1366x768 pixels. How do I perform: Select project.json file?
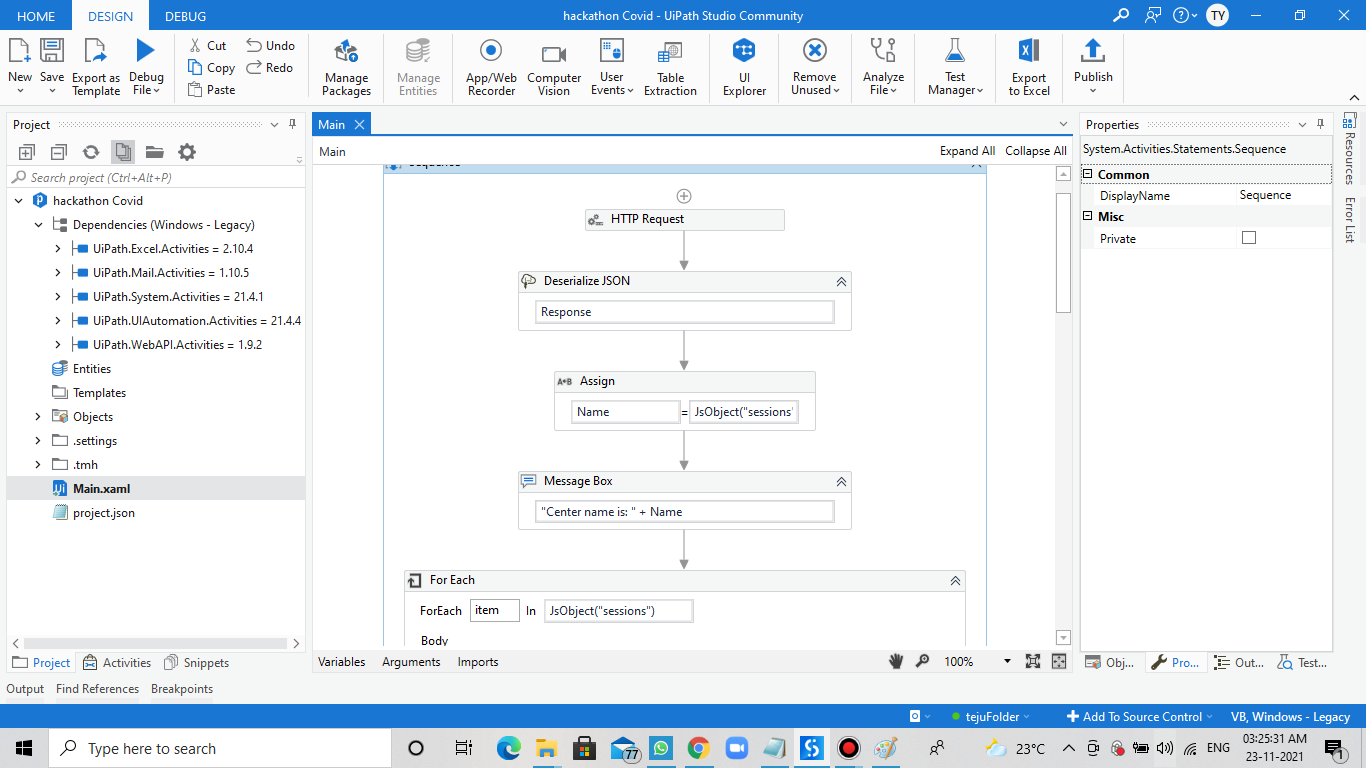pos(103,513)
